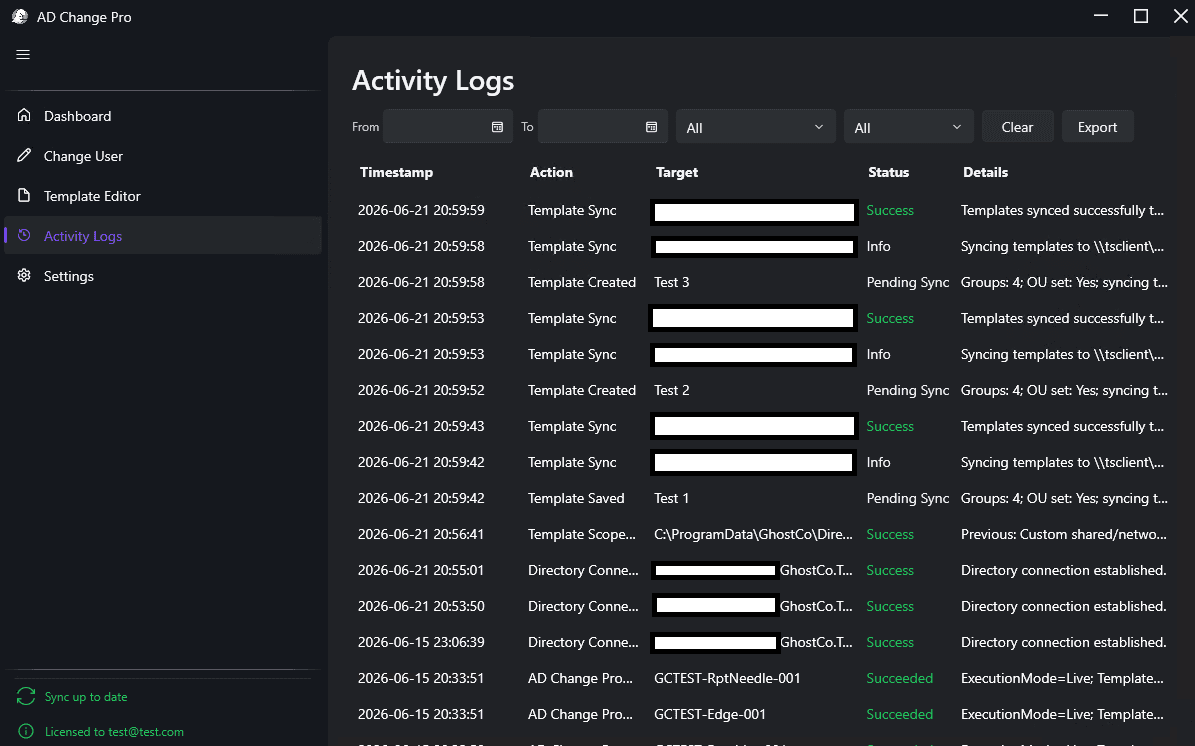
Task: Click the Template Editor document icon
Action: click(x=24, y=196)
